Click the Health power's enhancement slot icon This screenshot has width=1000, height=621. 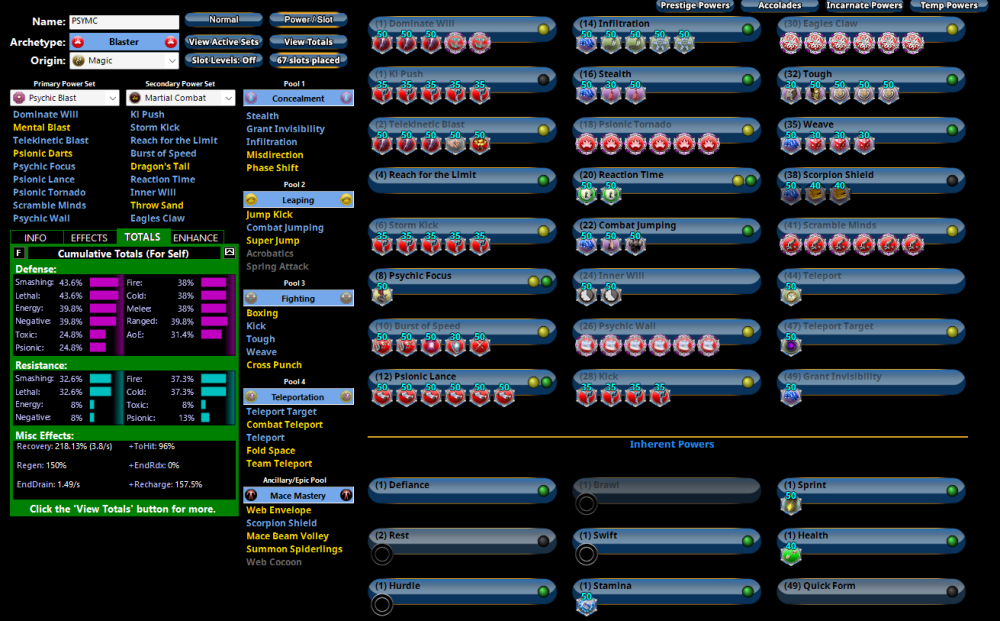[791, 554]
